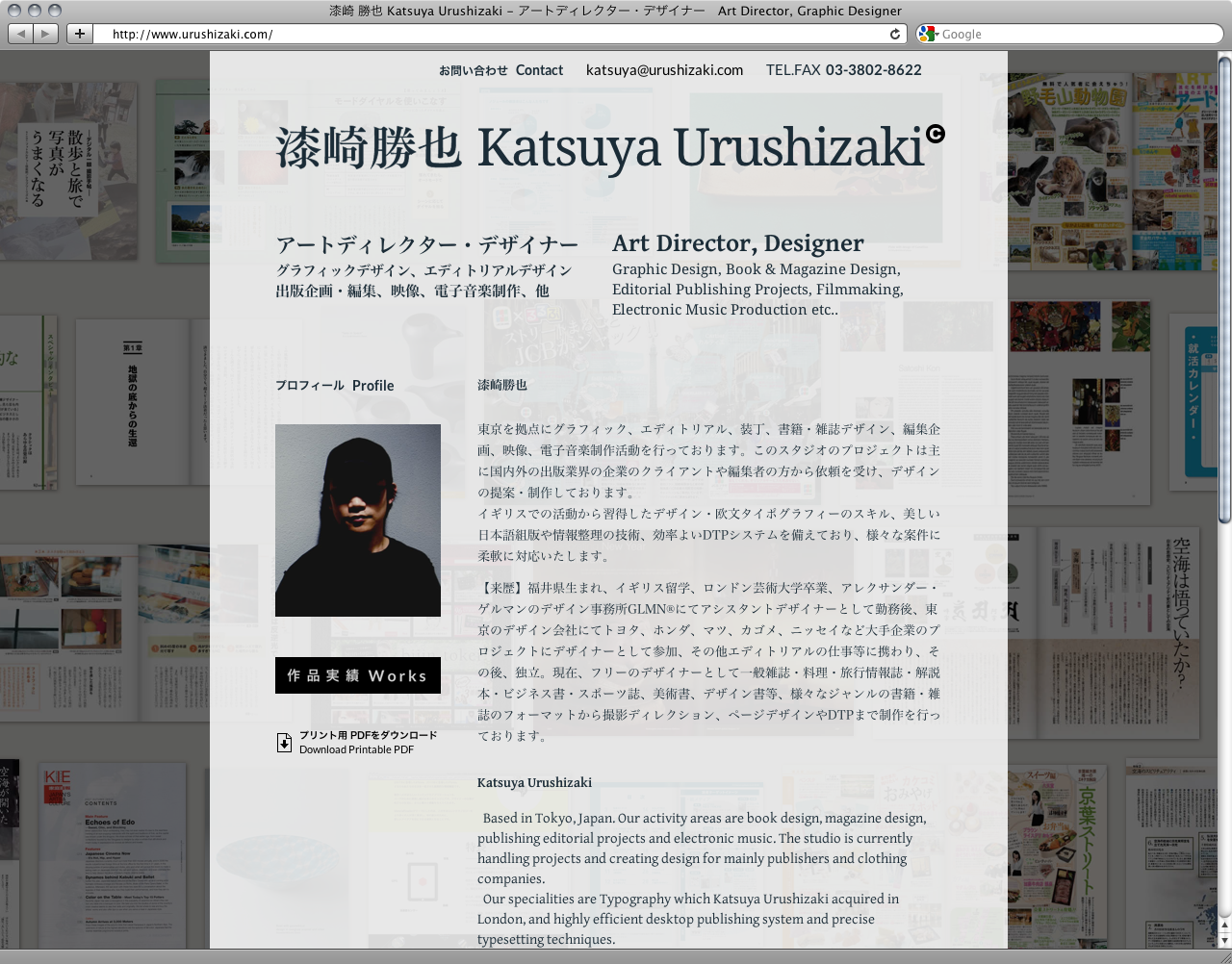Image resolution: width=1232 pixels, height=964 pixels.
Task: Click the Google logo in search field
Action: tap(927, 34)
